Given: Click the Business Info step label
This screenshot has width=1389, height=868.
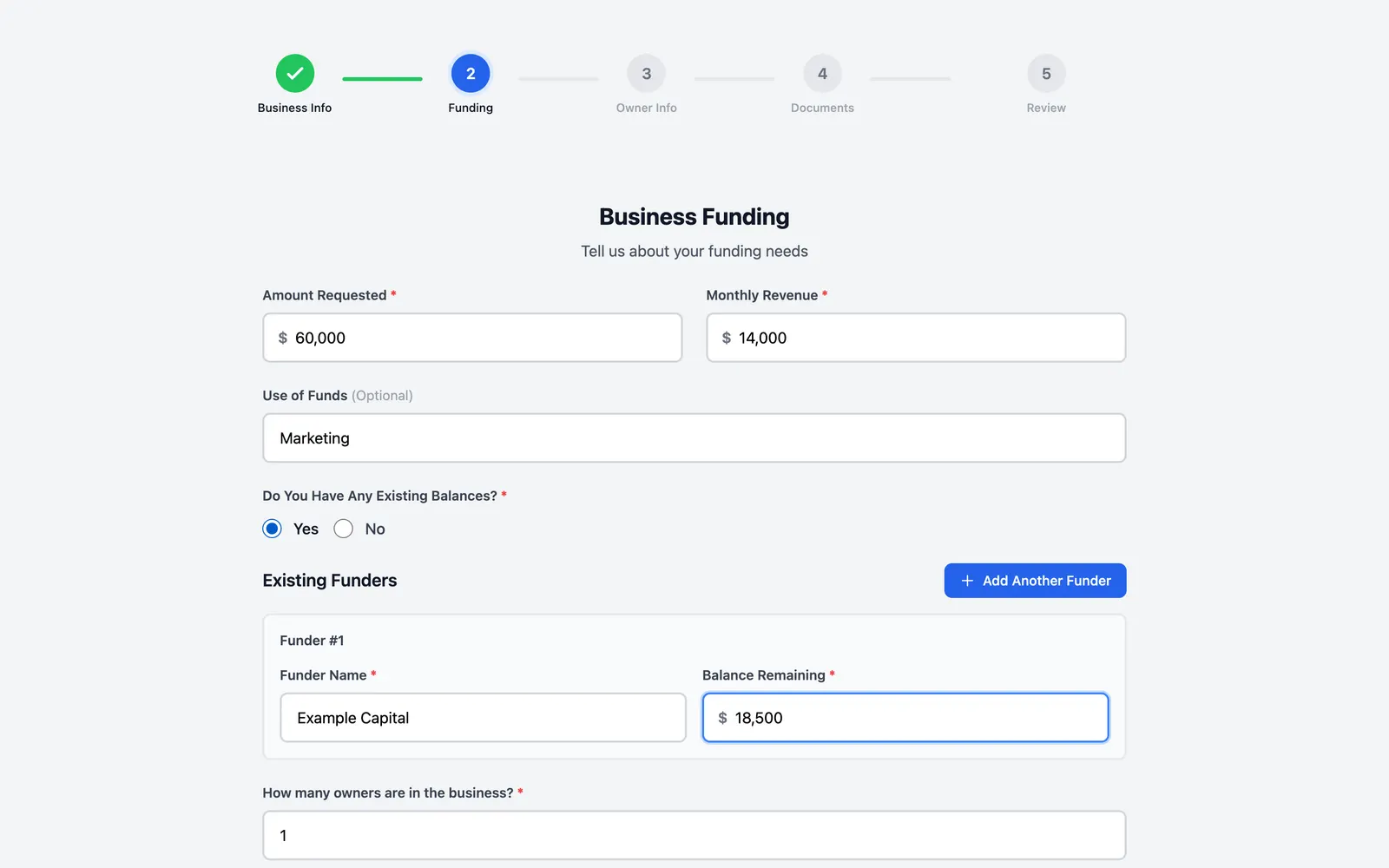Looking at the screenshot, I should click(294, 108).
